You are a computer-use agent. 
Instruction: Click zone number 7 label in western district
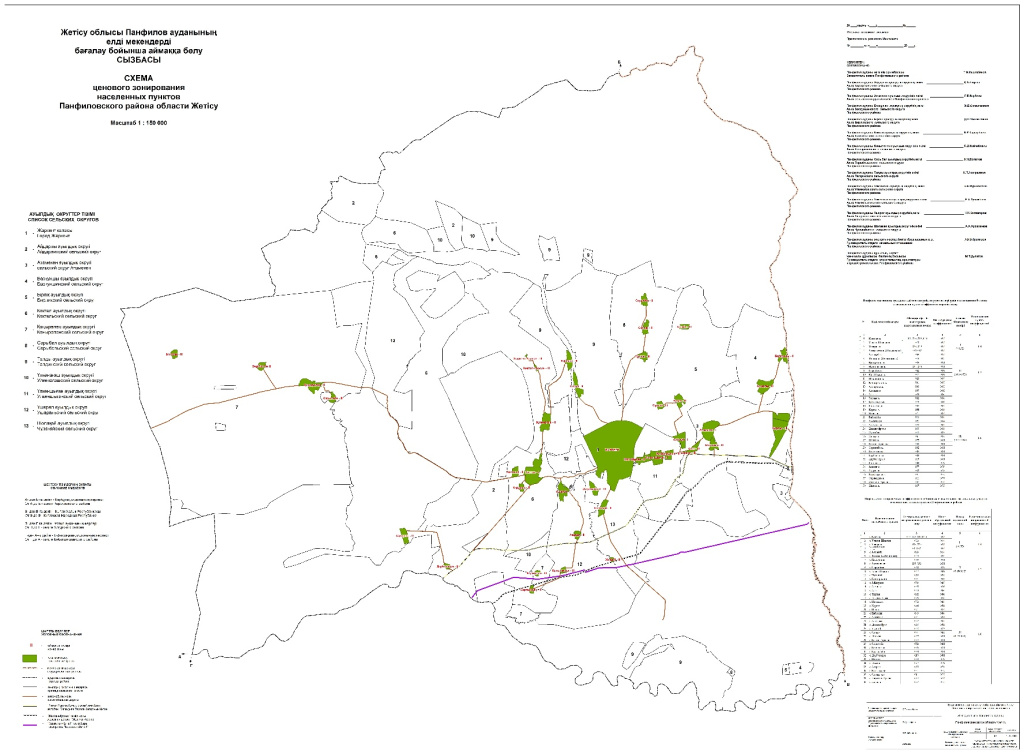[x=236, y=409]
